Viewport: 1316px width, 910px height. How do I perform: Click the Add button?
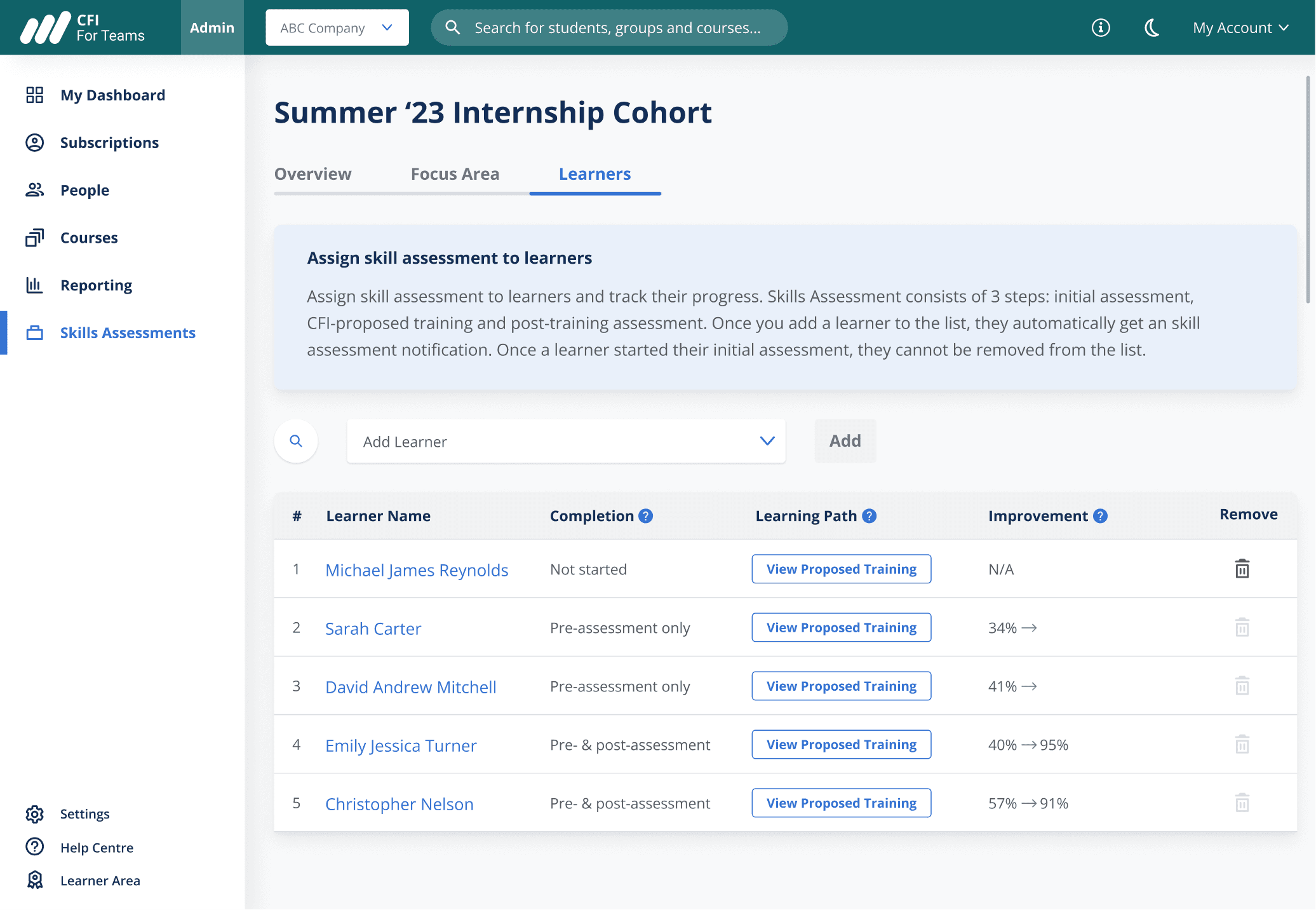[845, 441]
